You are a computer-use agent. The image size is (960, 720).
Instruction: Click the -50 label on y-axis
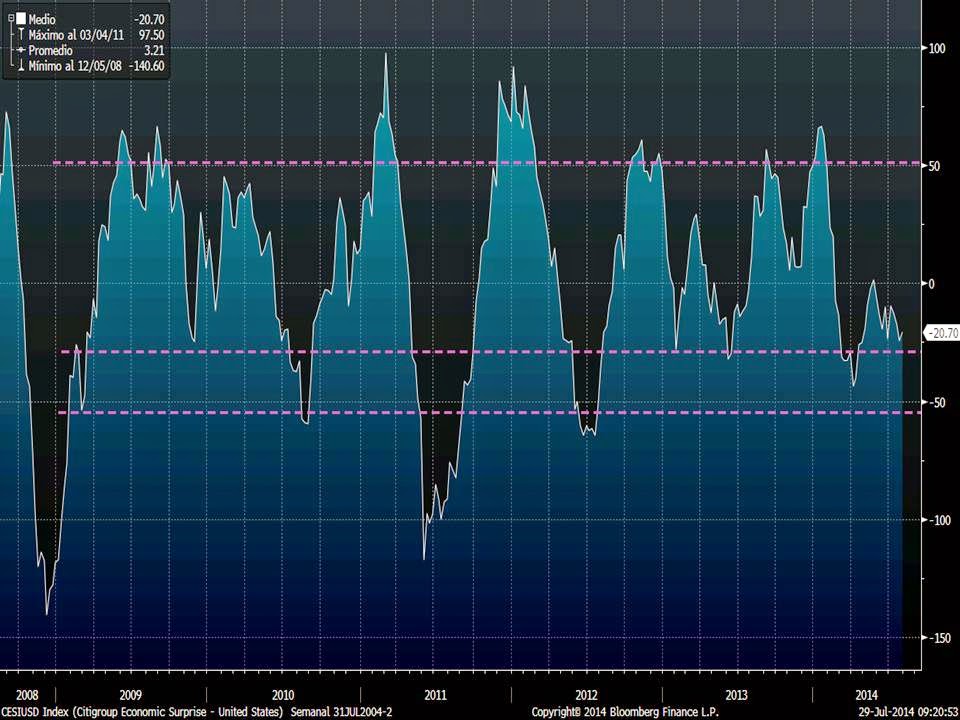pyautogui.click(x=937, y=402)
